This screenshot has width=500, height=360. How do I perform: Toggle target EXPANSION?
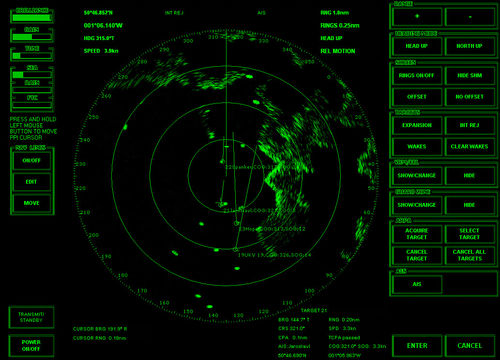pos(417,125)
